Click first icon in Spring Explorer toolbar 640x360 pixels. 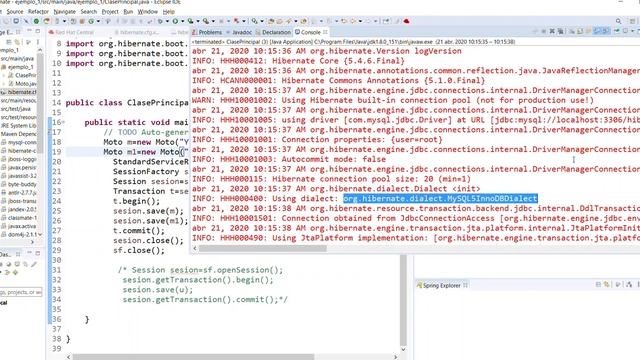tap(598, 284)
